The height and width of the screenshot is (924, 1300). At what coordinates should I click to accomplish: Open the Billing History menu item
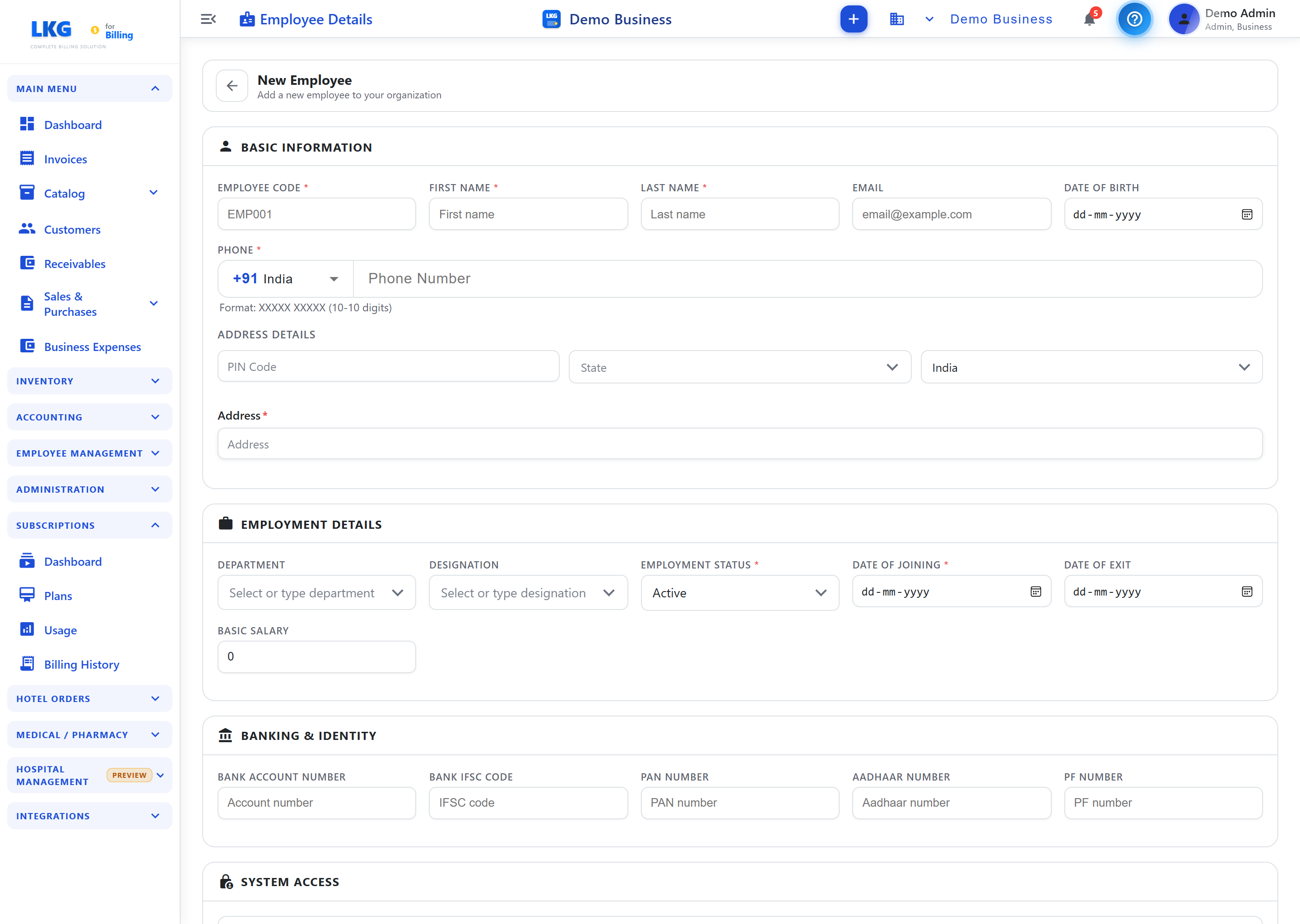click(89, 665)
